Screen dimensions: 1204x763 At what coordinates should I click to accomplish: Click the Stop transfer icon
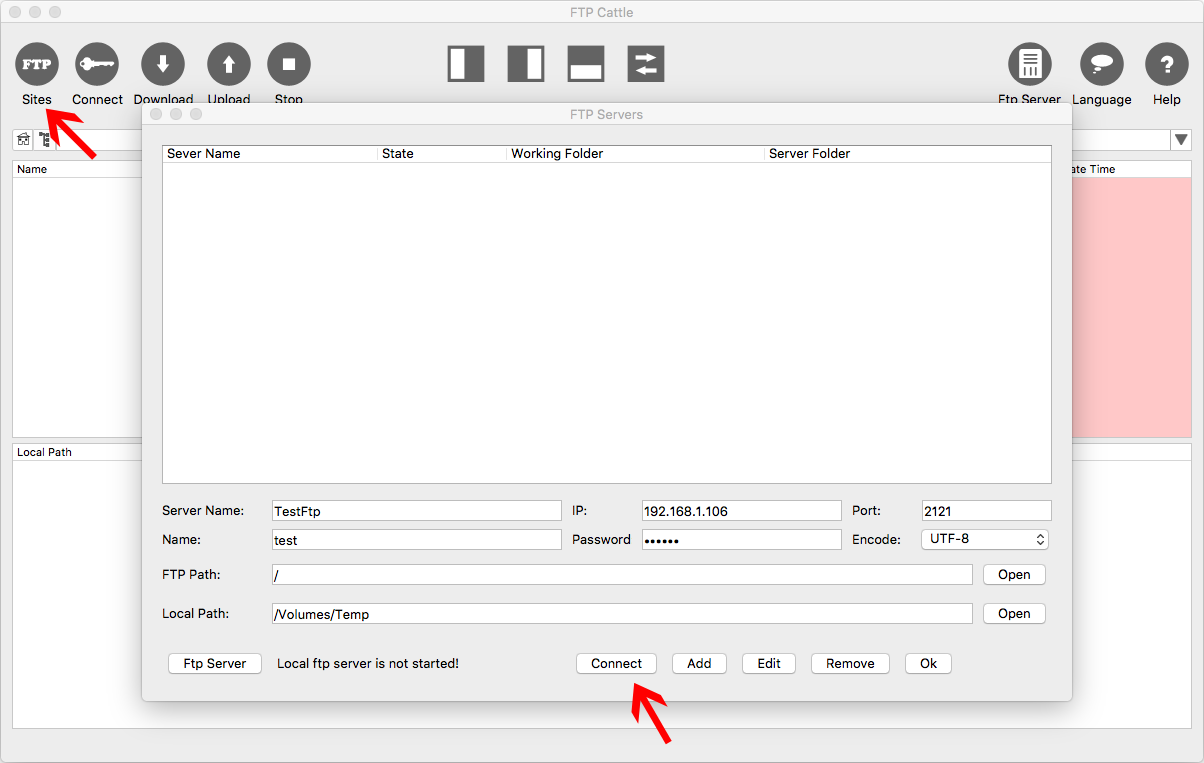point(289,64)
